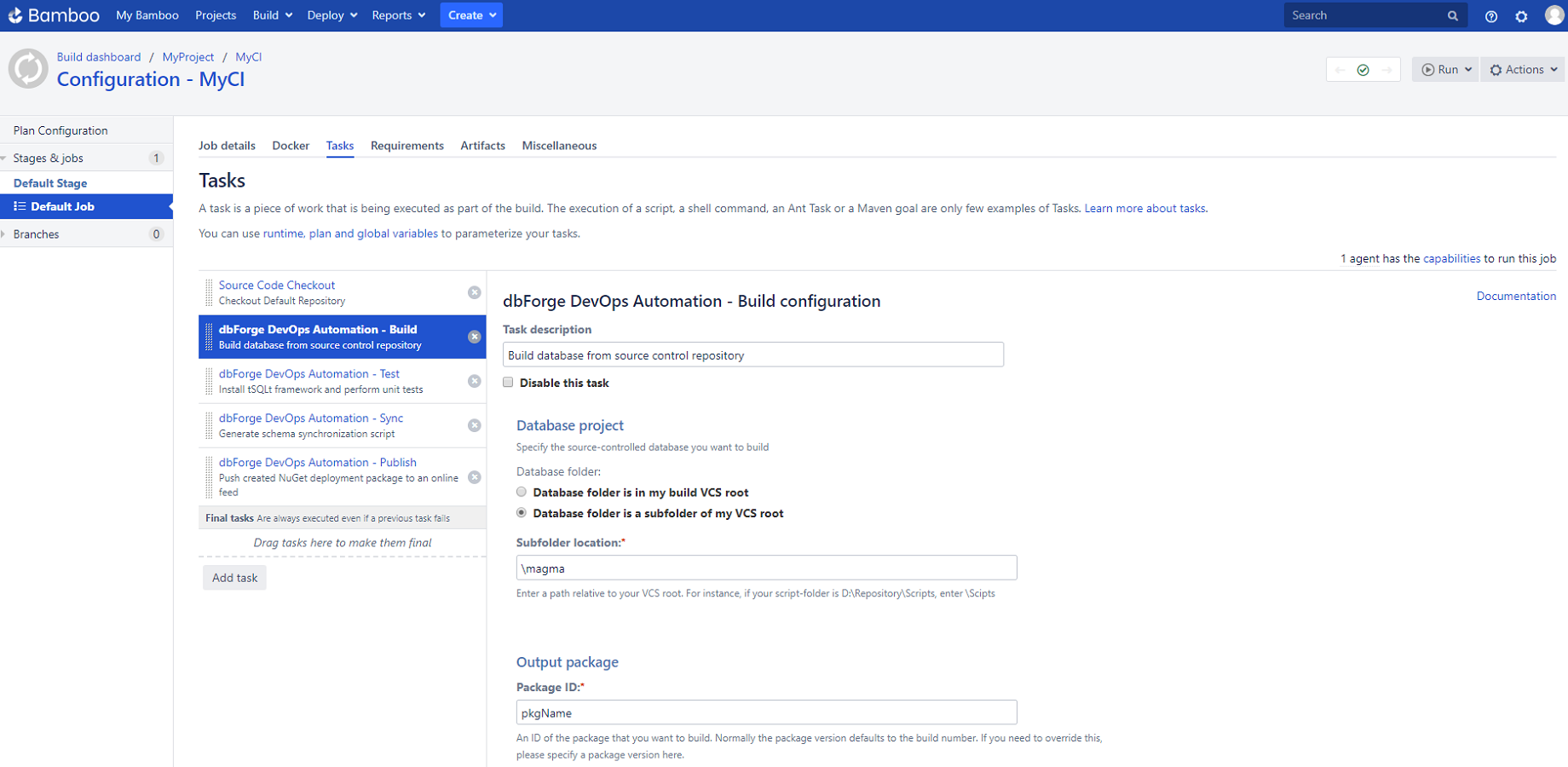
Task: Select Database folder is a subfolder of VCS root
Action: [x=522, y=513]
